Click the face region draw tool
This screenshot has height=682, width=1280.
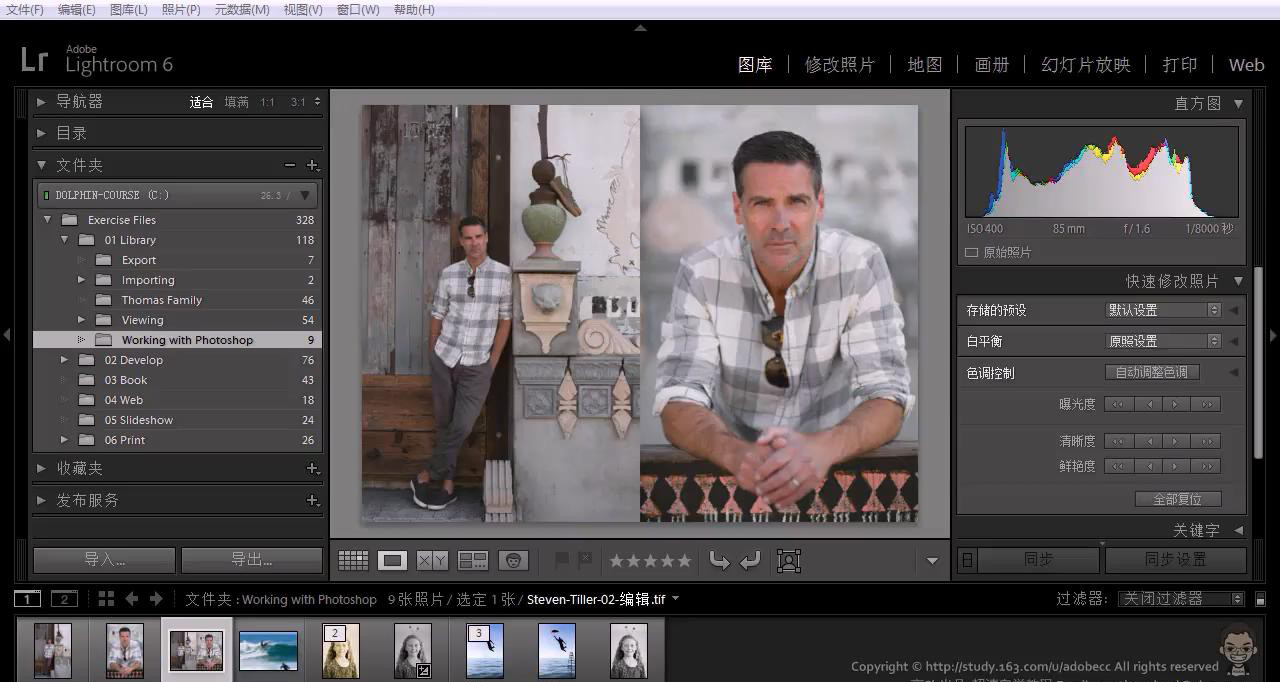(x=789, y=561)
